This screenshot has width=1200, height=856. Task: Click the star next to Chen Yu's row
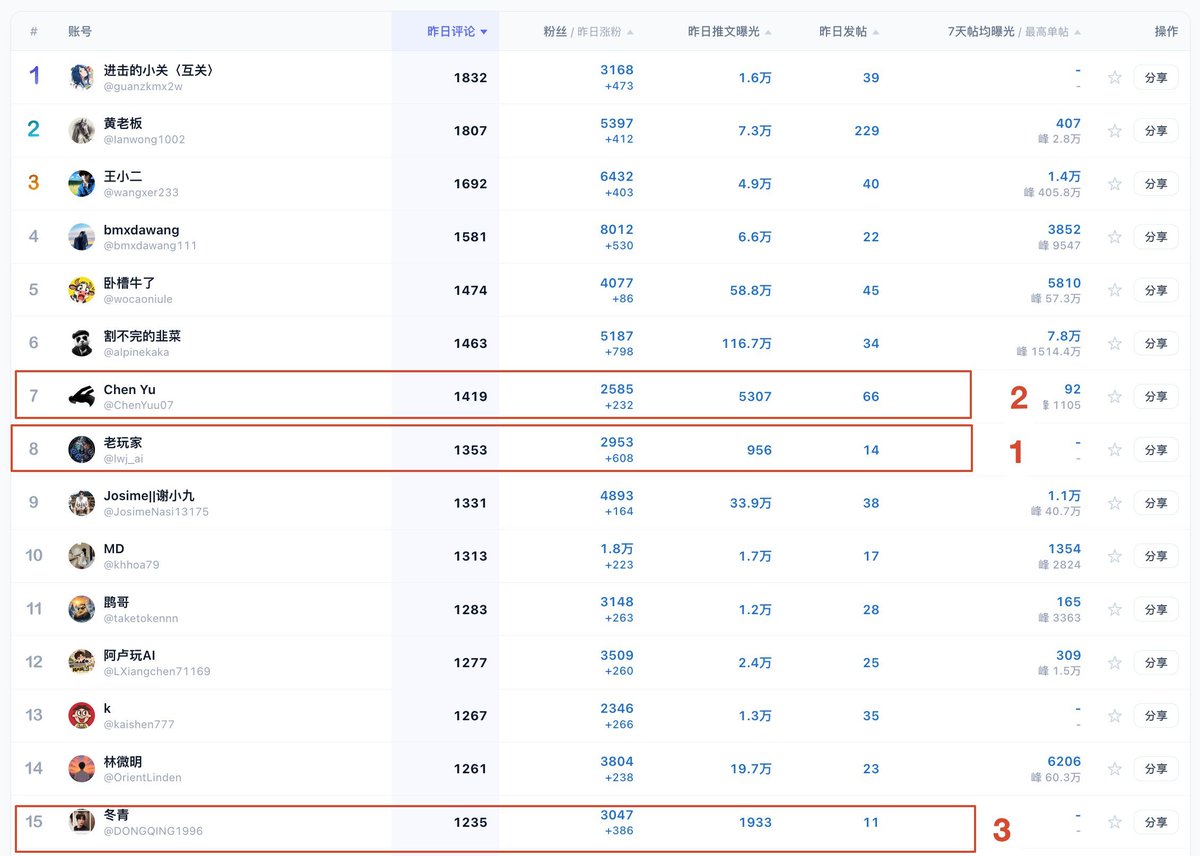[1115, 397]
